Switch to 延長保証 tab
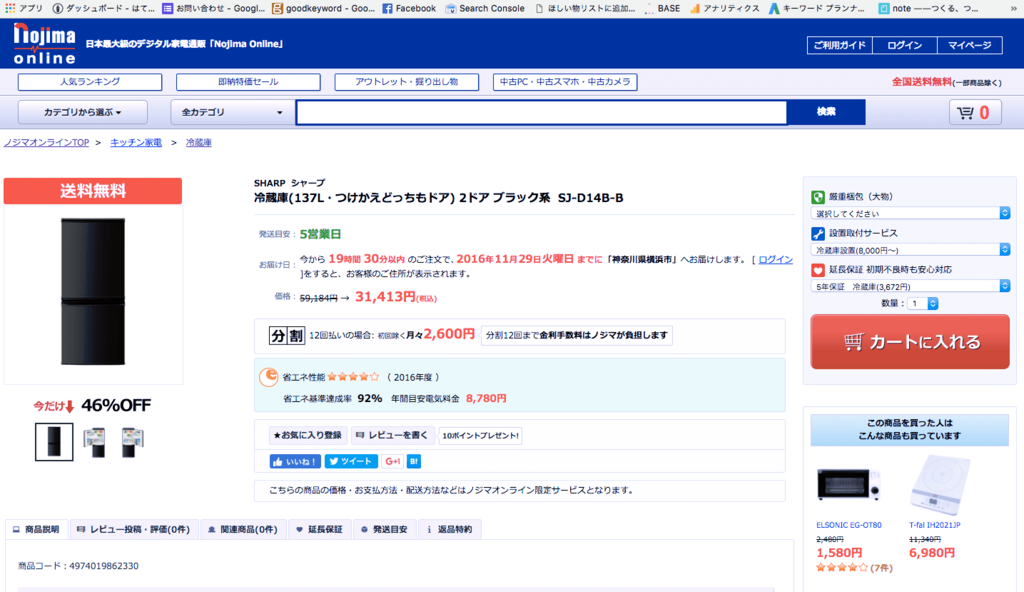The image size is (1024, 592). coord(319,529)
